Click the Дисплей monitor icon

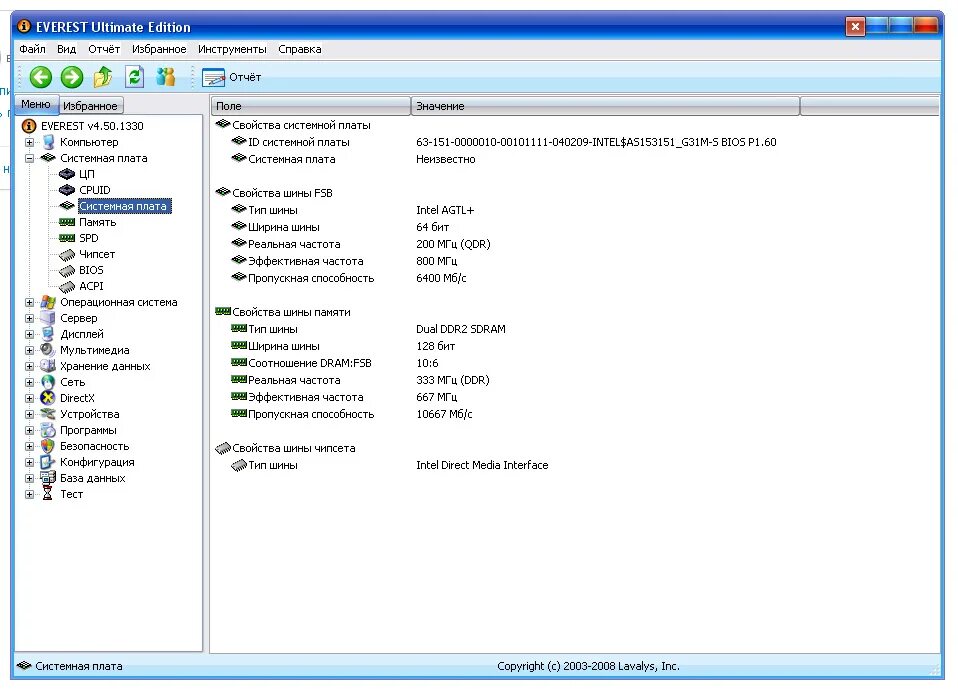pos(48,334)
